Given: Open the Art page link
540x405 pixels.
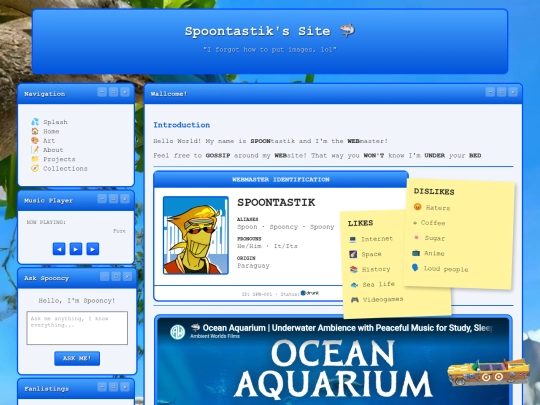Looking at the screenshot, I should coord(49,141).
